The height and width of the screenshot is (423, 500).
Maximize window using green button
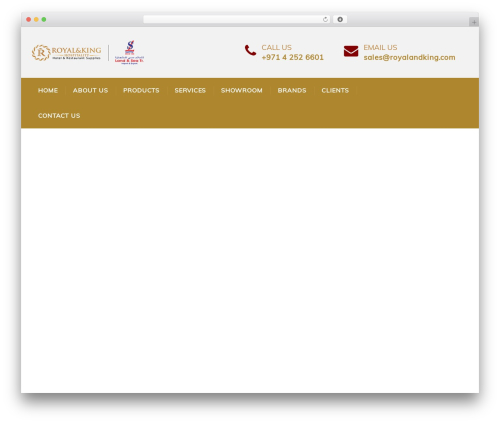[x=44, y=20]
